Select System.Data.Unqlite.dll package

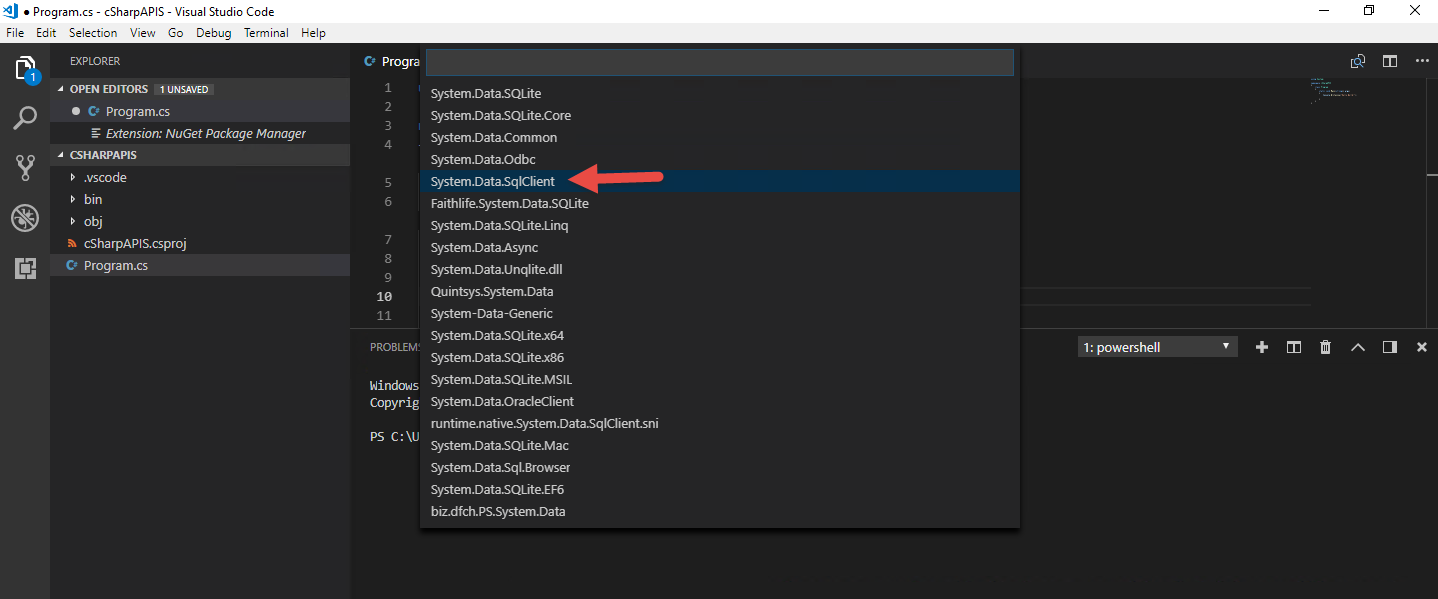click(720, 269)
